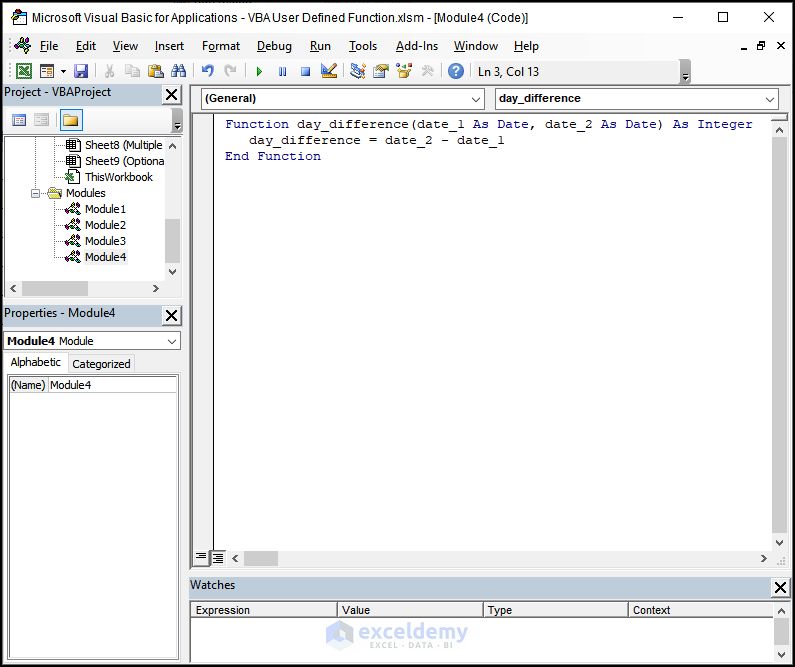Close the Properties - Module4 panel

pos(171,316)
